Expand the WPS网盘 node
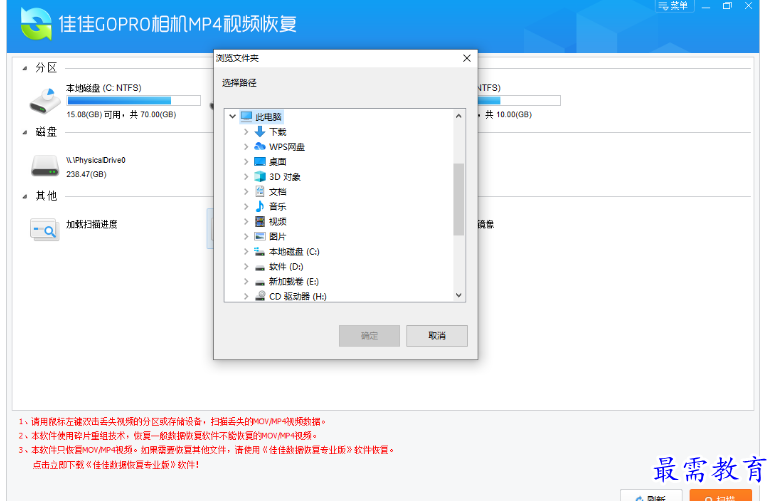This screenshot has width=775, height=501. click(x=246, y=147)
